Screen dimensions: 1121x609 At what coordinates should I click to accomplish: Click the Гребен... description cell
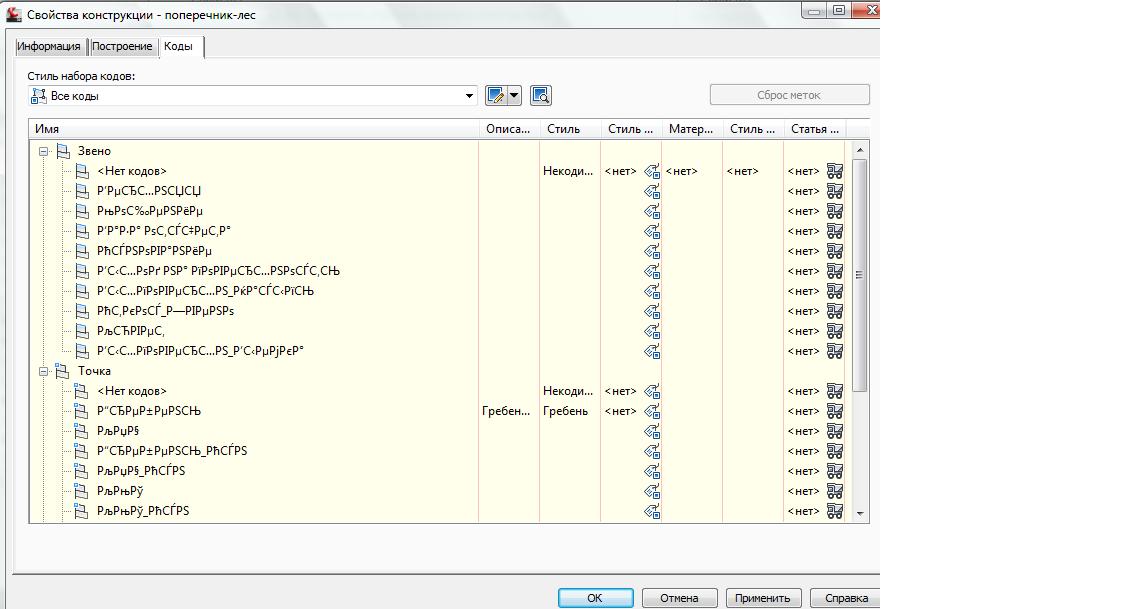(x=506, y=412)
